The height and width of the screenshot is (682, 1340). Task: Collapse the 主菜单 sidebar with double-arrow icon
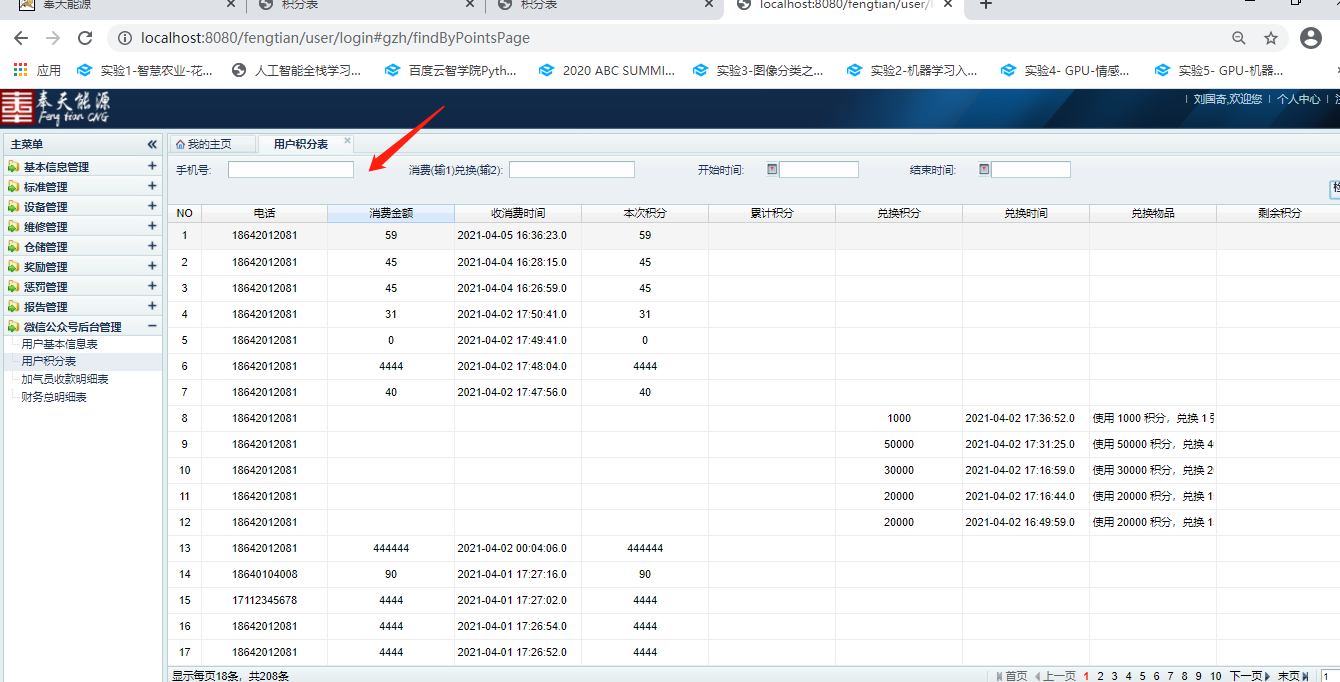pos(152,145)
